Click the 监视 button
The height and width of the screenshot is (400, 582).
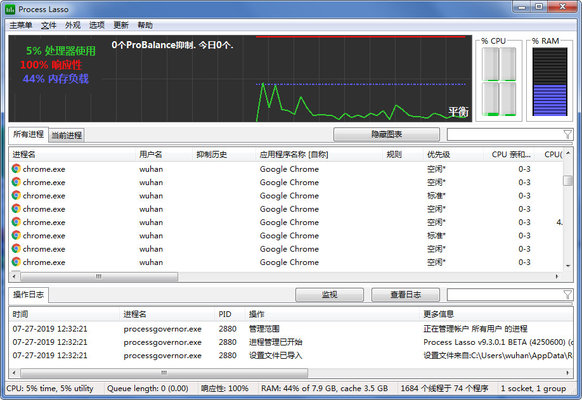(329, 295)
